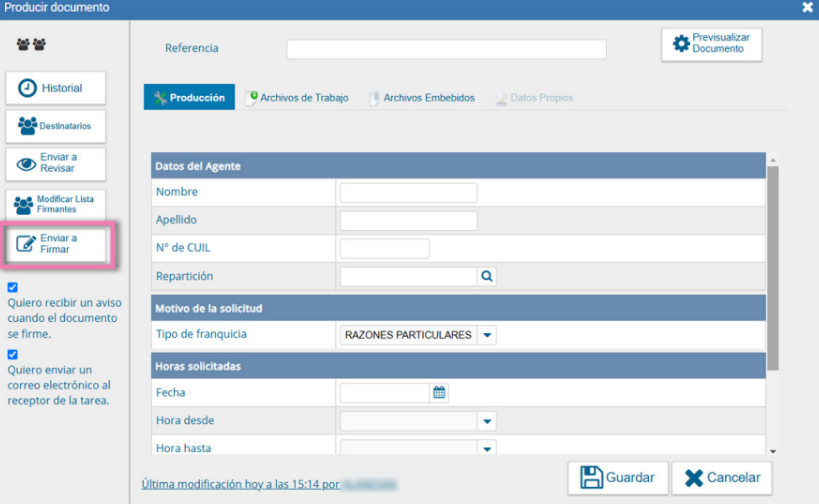Toggle send email to task receiver checkbox
Screen dimensions: 819x504
(13, 354)
